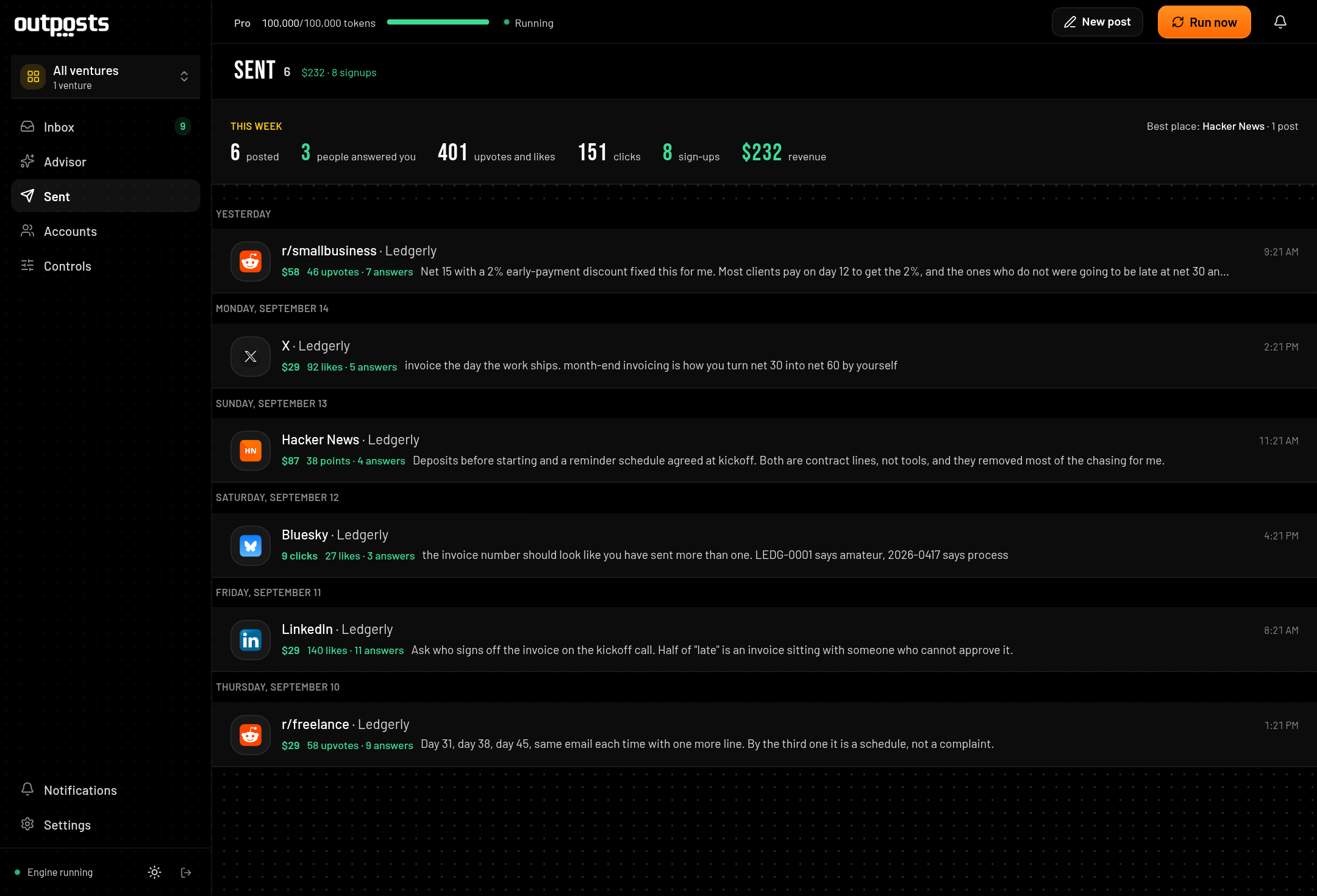Open the Accounts page
This screenshot has height=896, width=1317.
[105, 231]
